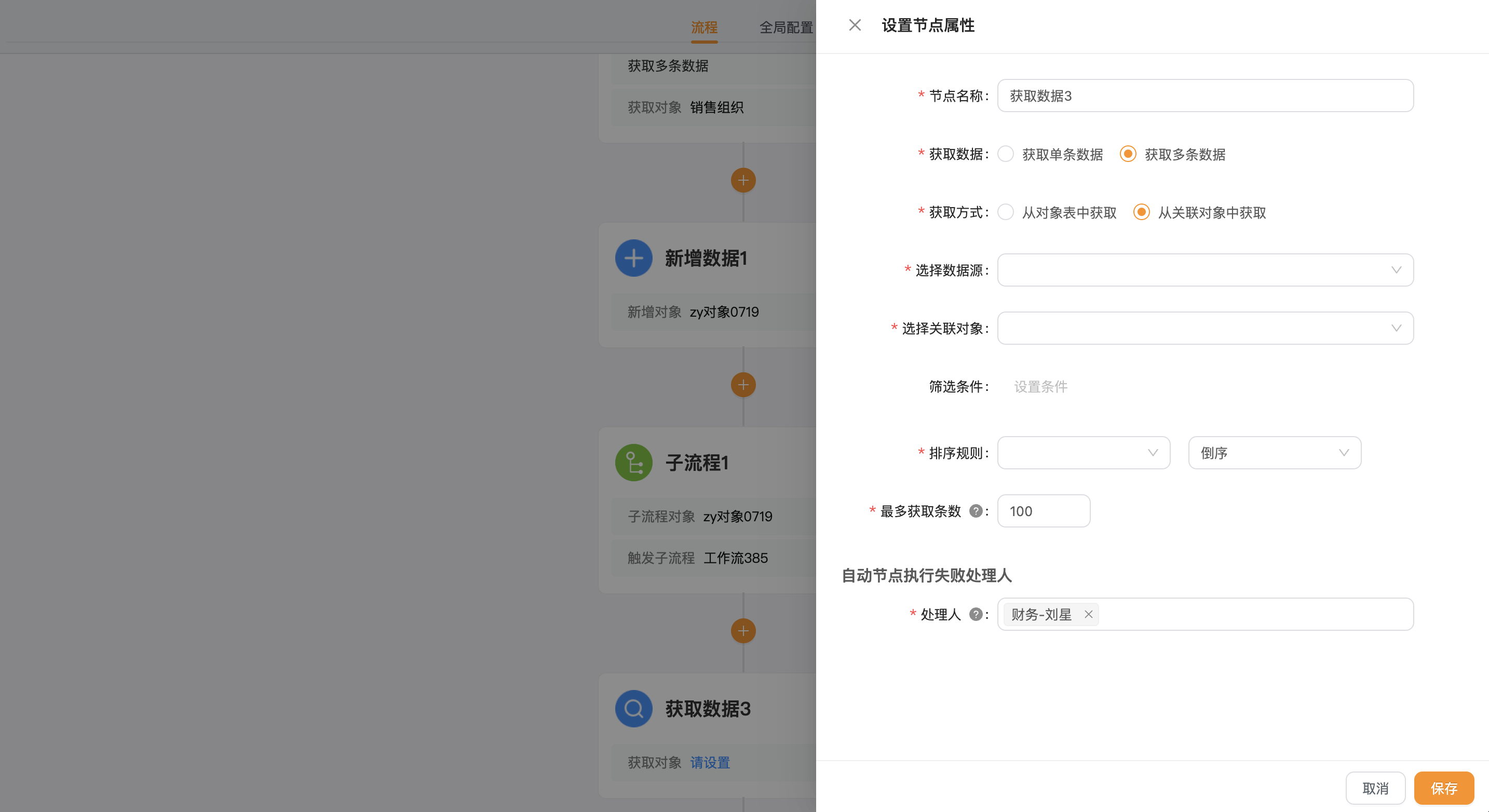Click the 新增对象 zy对象0719 row
Screen dimensions: 1489x812
pos(713,312)
